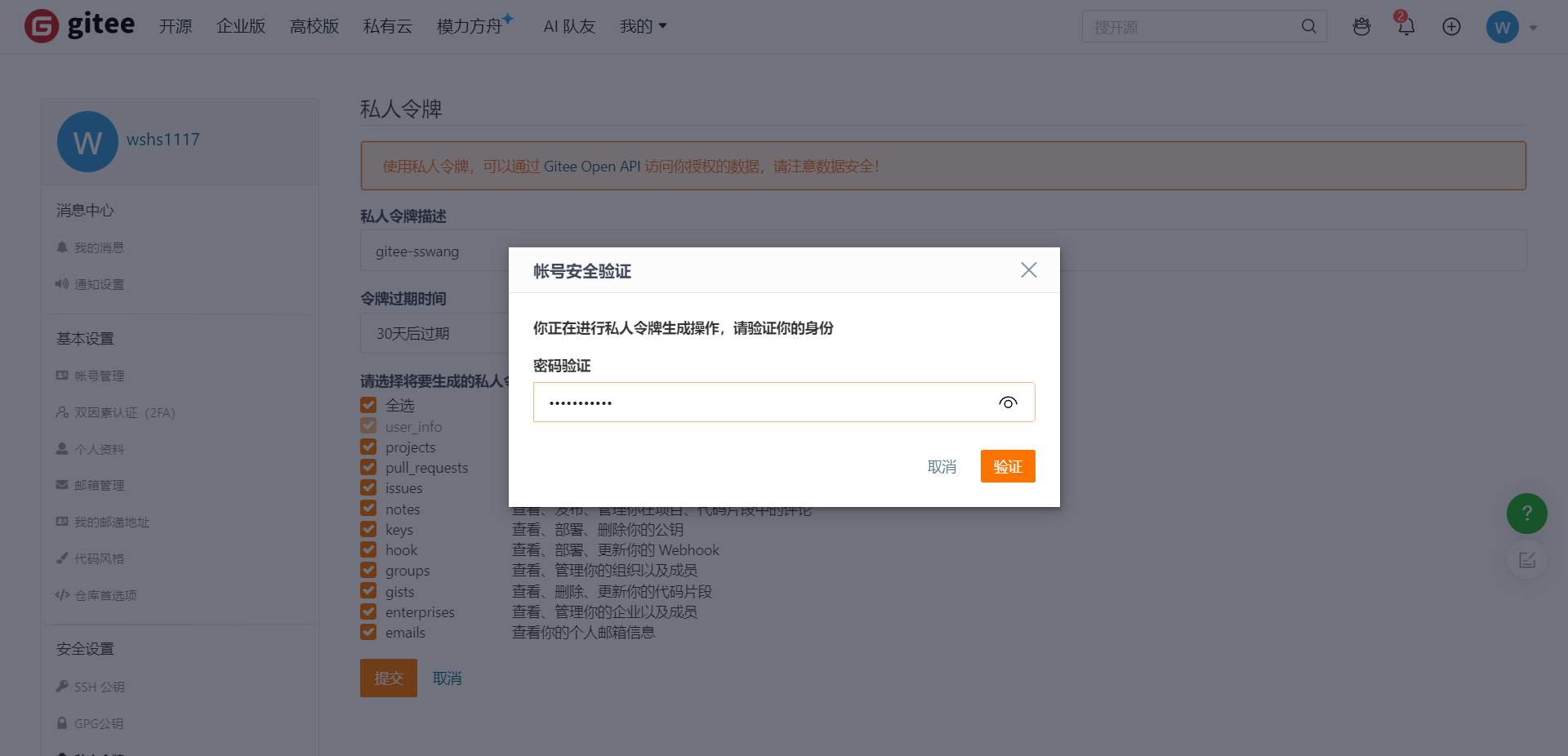
Task: Open the notifications bell icon
Action: tap(1405, 26)
